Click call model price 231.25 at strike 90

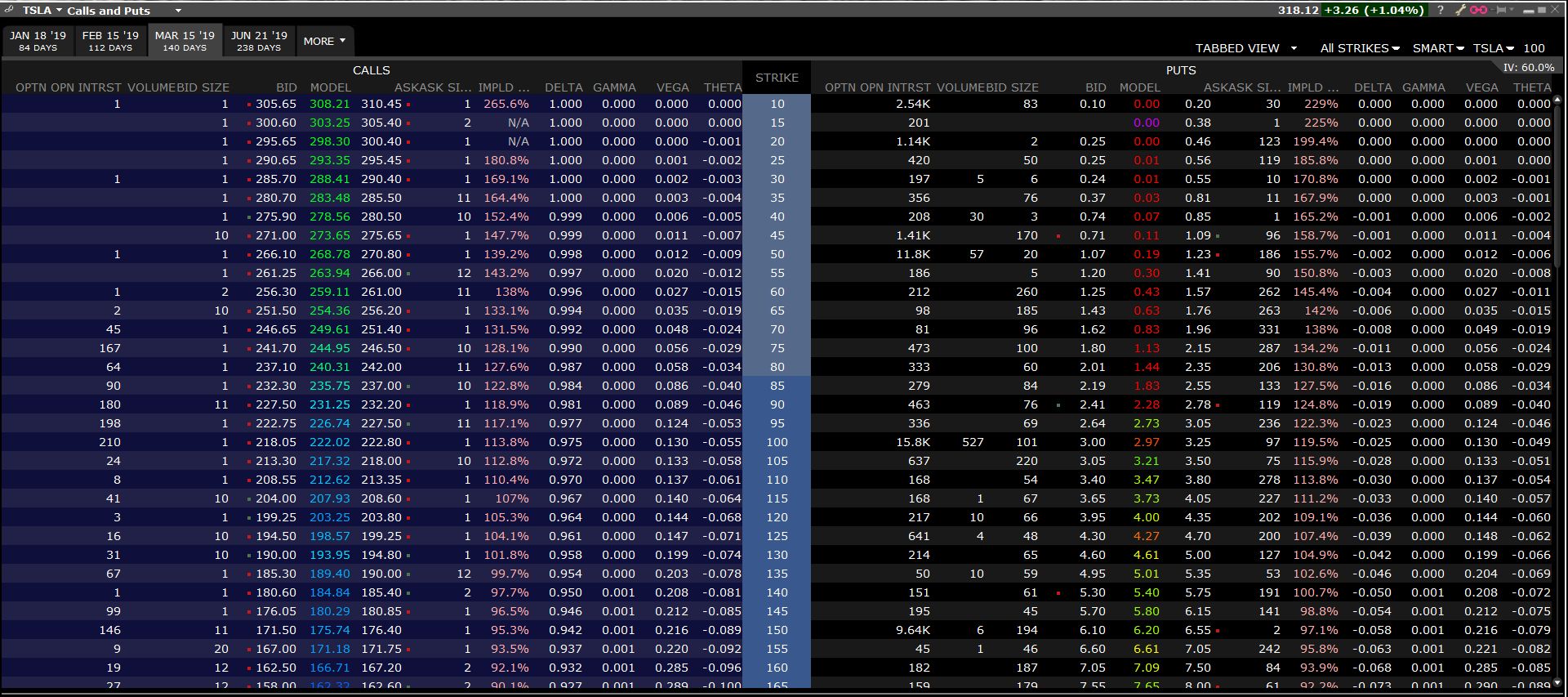pos(330,404)
